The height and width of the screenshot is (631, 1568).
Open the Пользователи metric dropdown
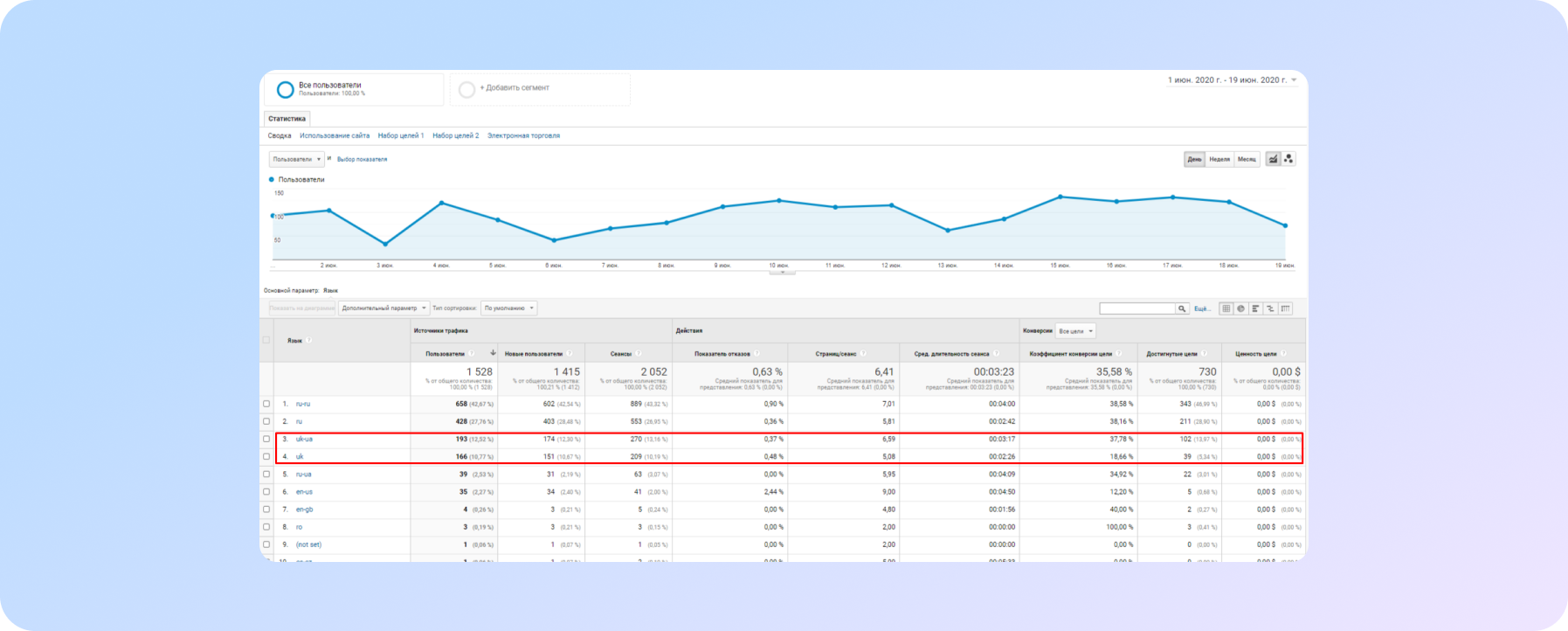296,159
